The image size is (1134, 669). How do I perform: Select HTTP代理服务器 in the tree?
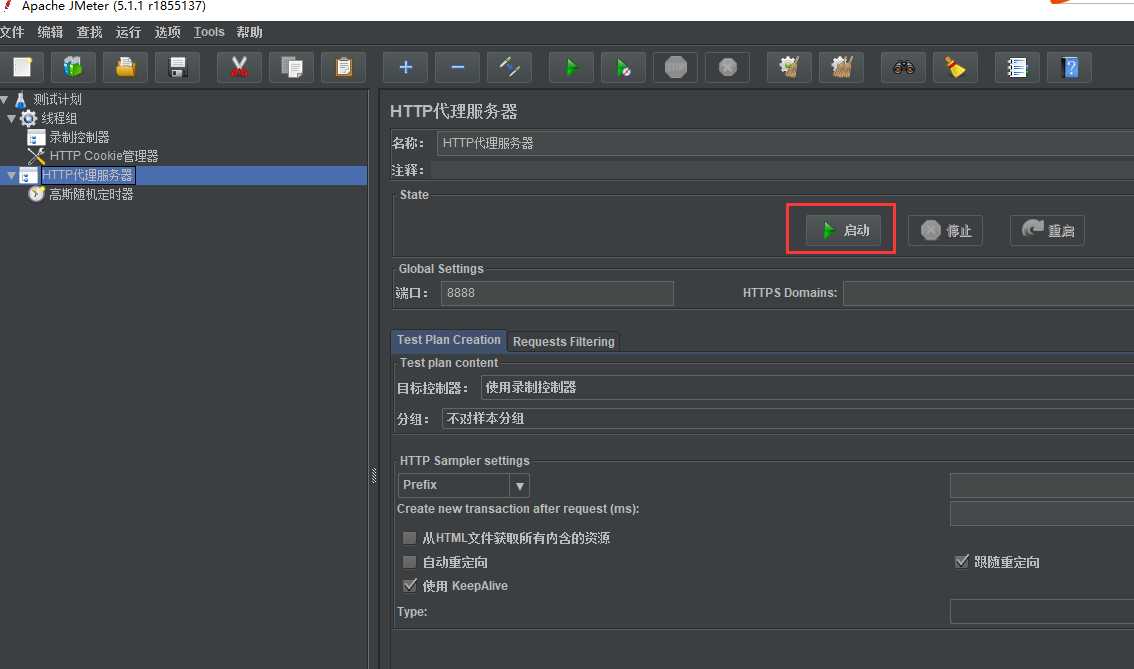[x=88, y=175]
